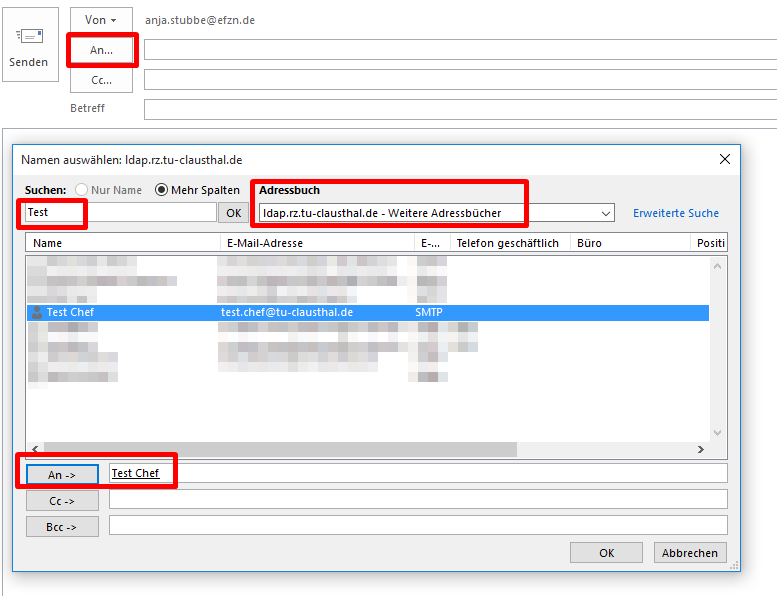Add the contact with the An -> button

click(62, 474)
